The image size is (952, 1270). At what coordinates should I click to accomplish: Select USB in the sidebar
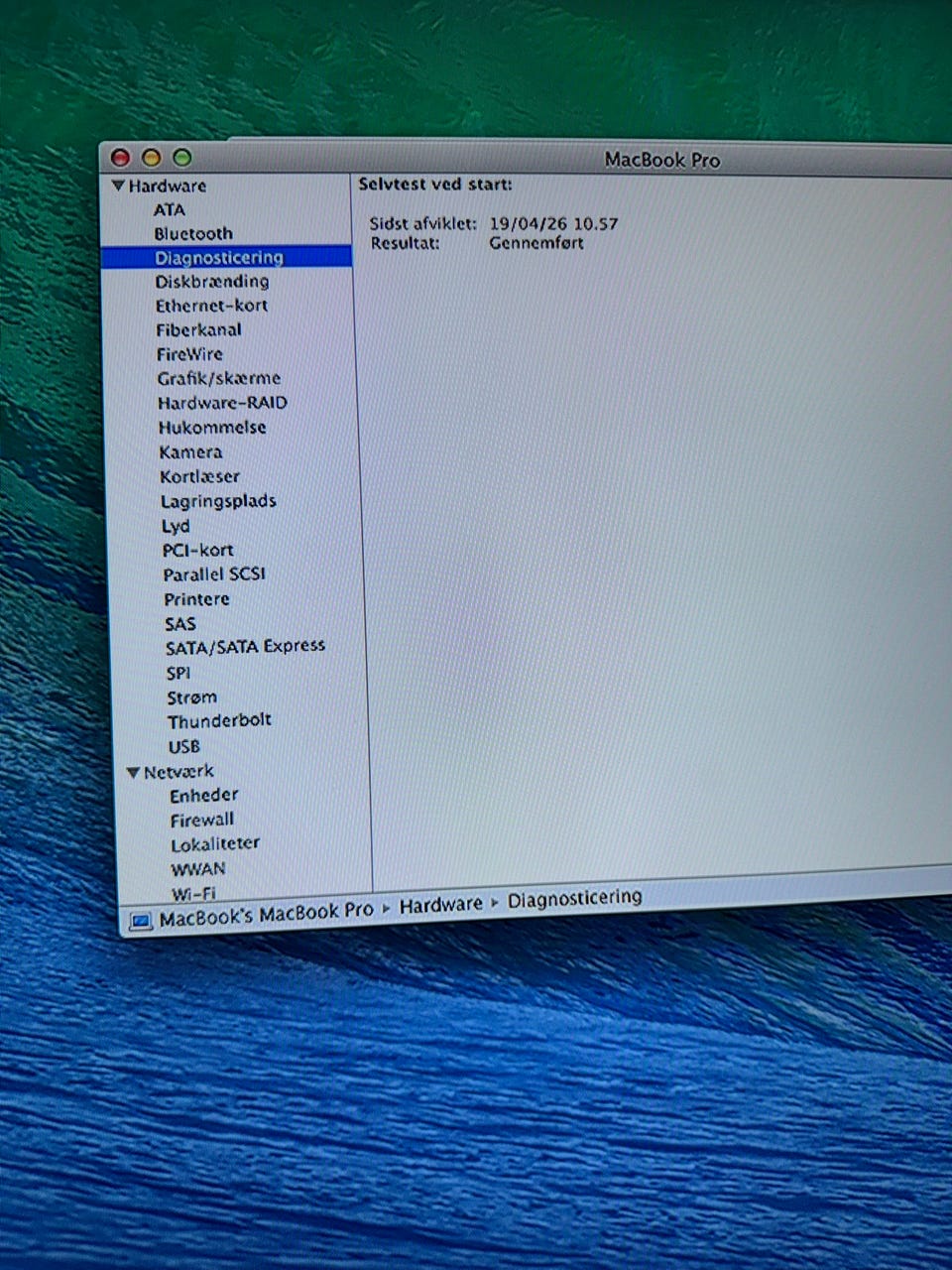pyautogui.click(x=183, y=746)
